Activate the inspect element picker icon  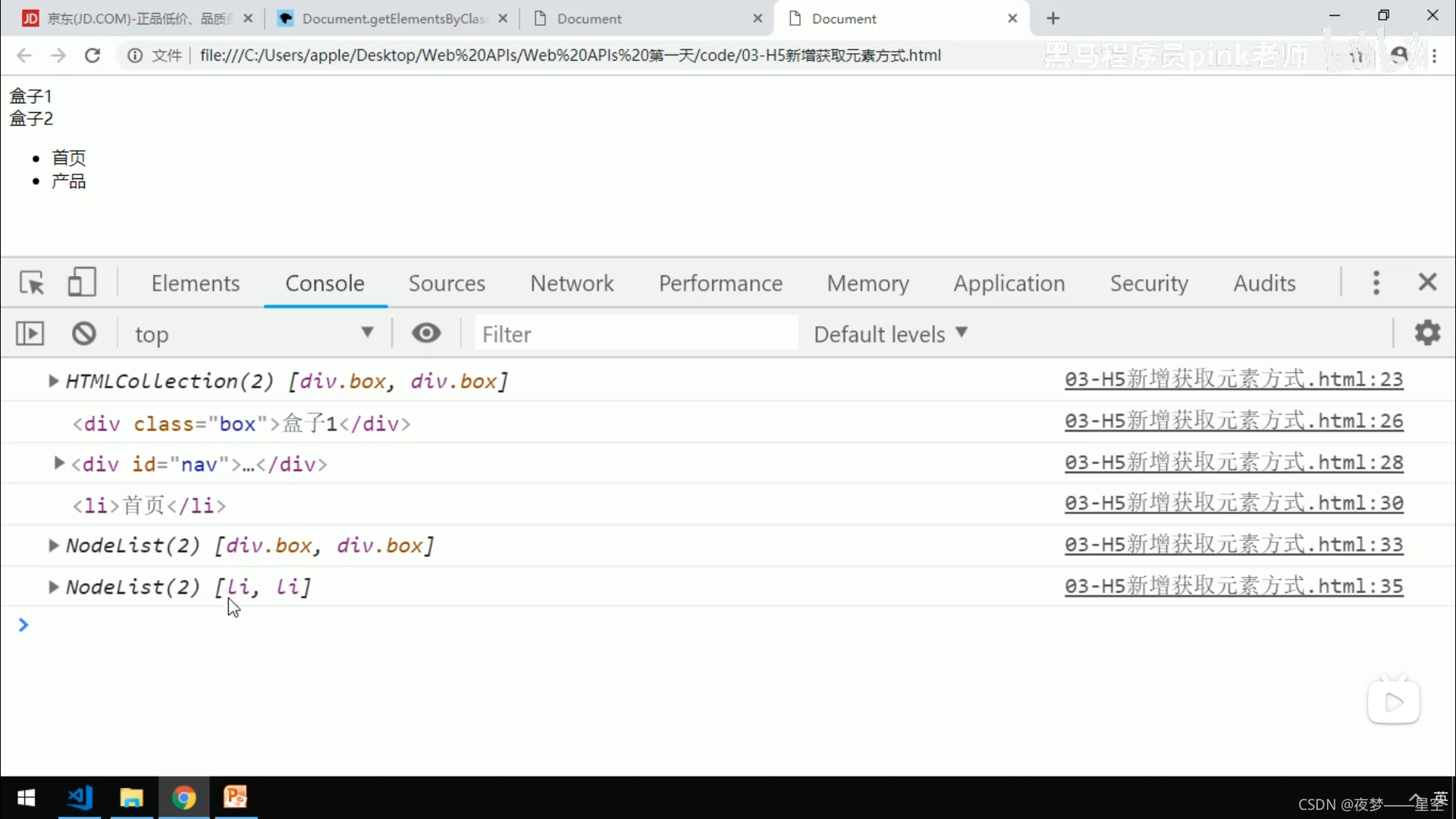(x=32, y=283)
